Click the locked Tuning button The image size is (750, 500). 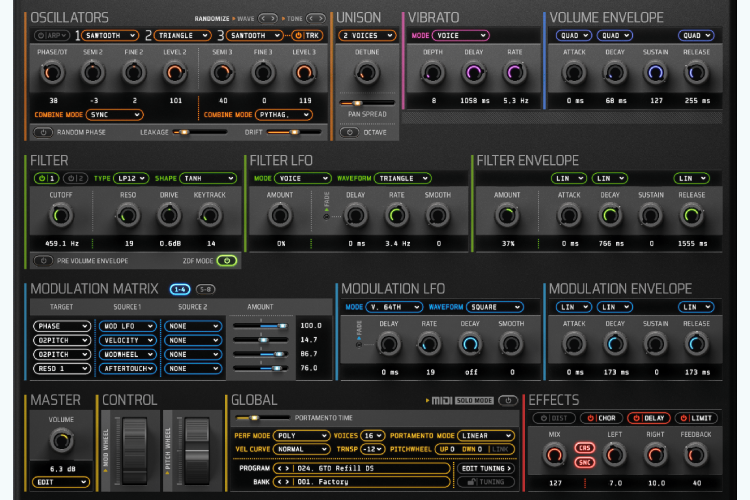[x=486, y=482]
